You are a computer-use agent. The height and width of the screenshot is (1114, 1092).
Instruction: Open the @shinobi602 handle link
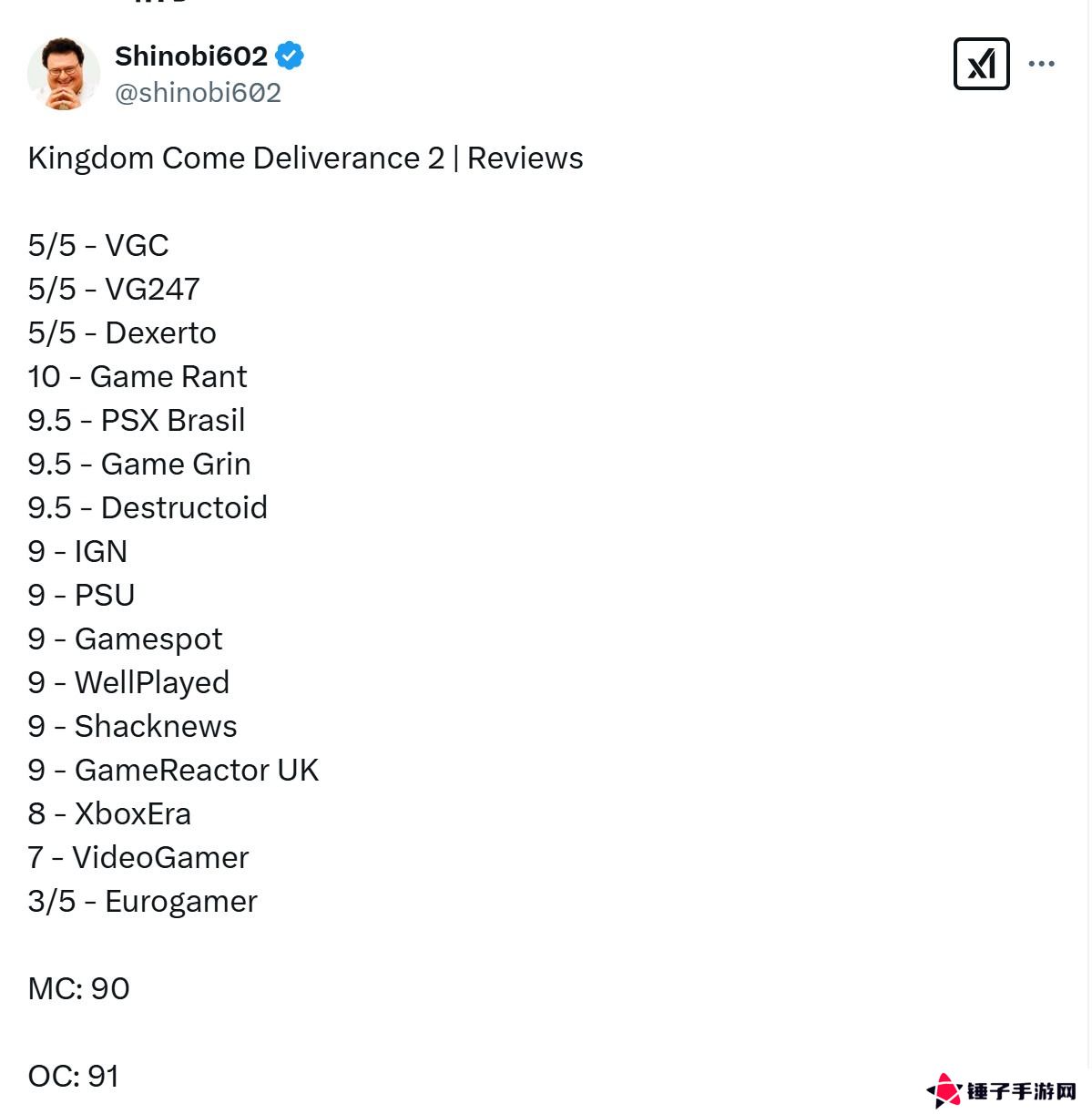[198, 93]
